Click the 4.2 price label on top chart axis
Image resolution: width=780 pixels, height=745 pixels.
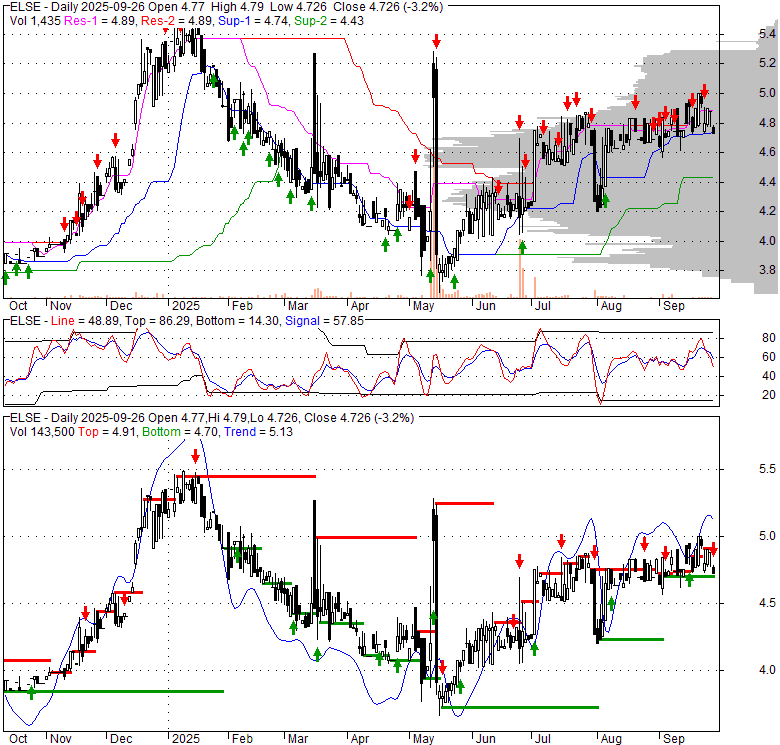tap(767, 211)
